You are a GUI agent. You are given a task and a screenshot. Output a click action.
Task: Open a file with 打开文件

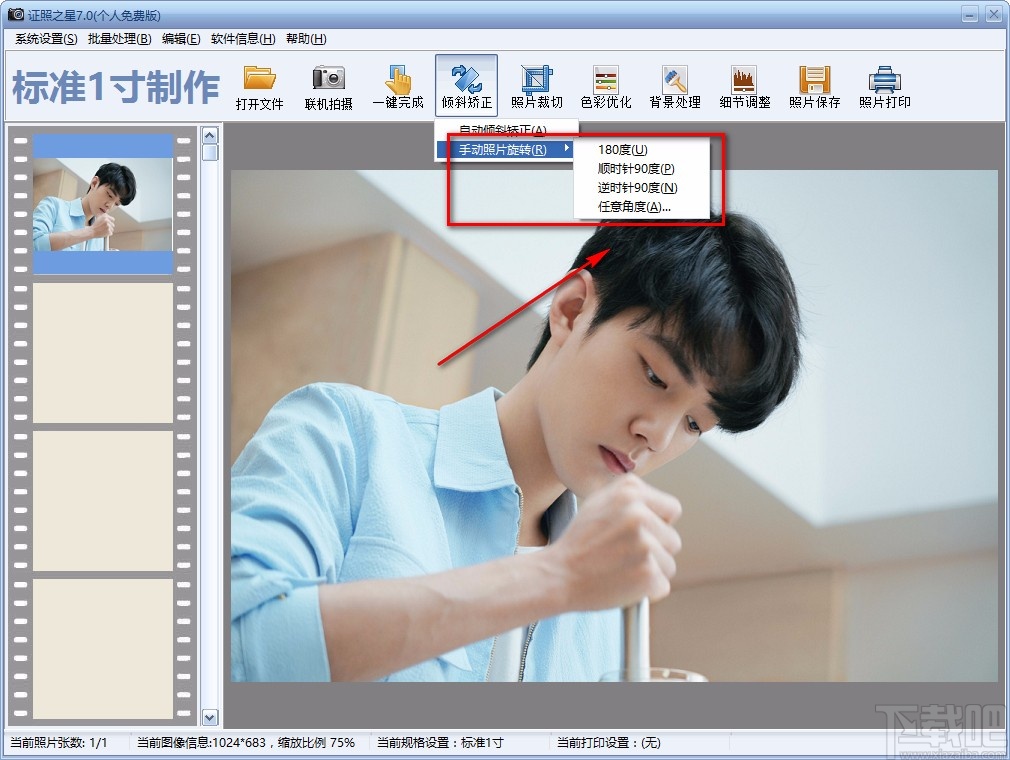pyautogui.click(x=259, y=85)
